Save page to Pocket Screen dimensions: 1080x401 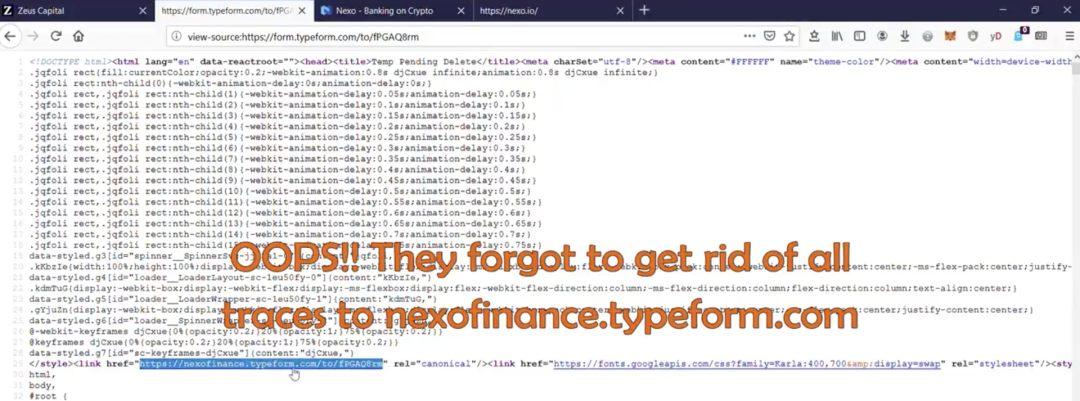click(x=769, y=36)
